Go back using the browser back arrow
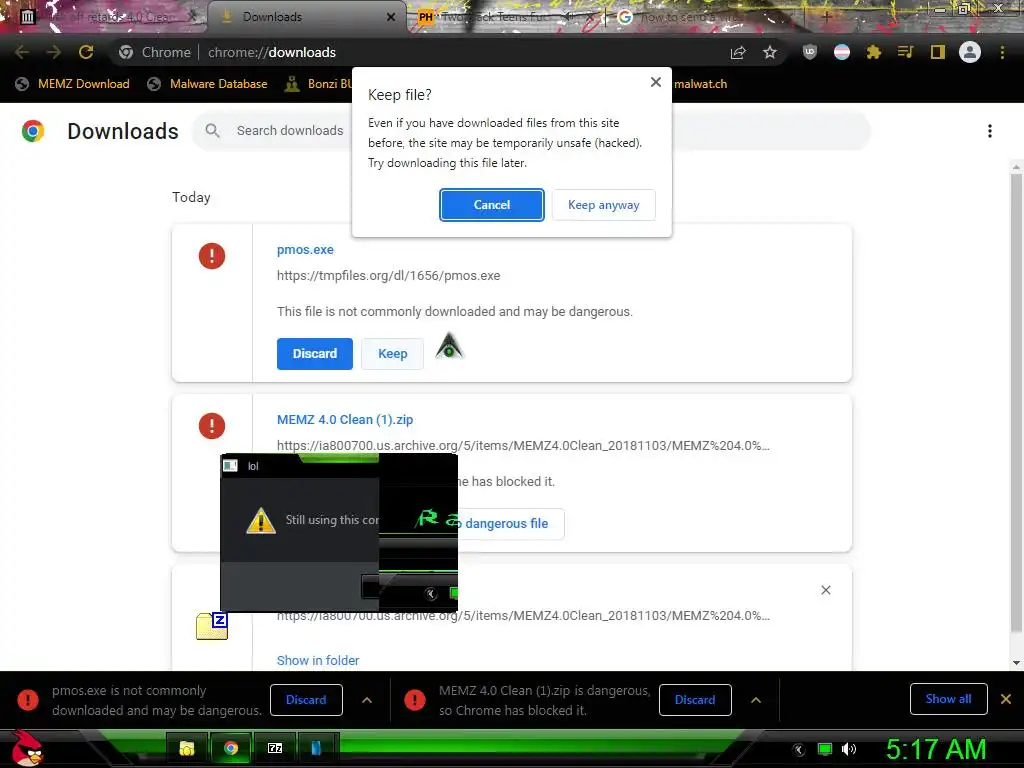This screenshot has width=1024, height=768. (x=22, y=52)
